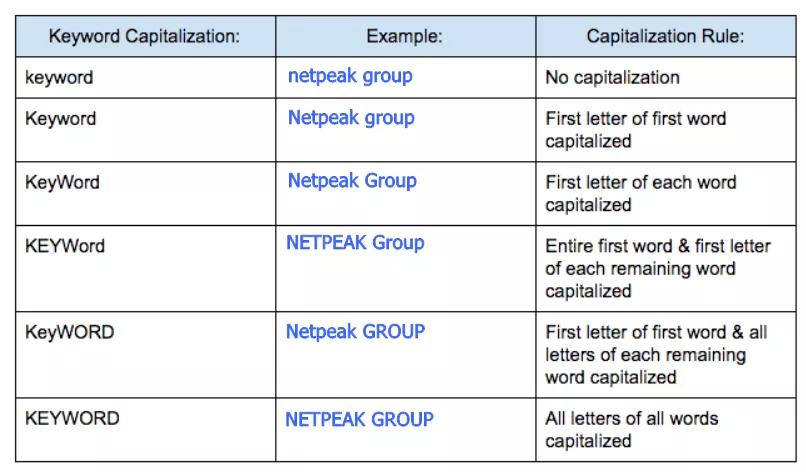Select 'First letter of first word capitalized' cell
806x472 pixels.
[666, 130]
